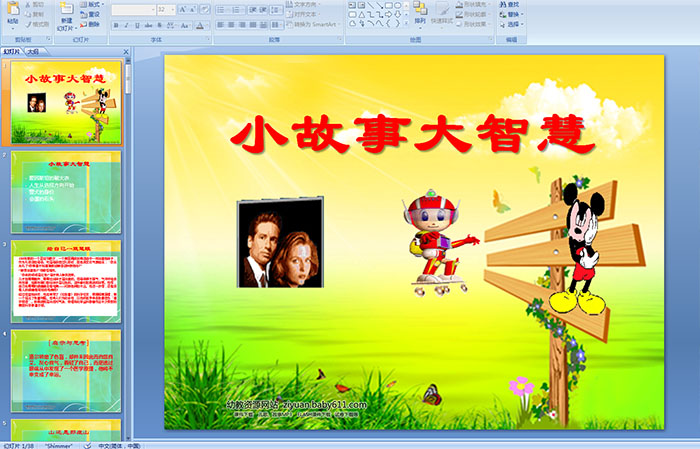Open the Shape Fill (形状填充) menu

[x=473, y=4]
